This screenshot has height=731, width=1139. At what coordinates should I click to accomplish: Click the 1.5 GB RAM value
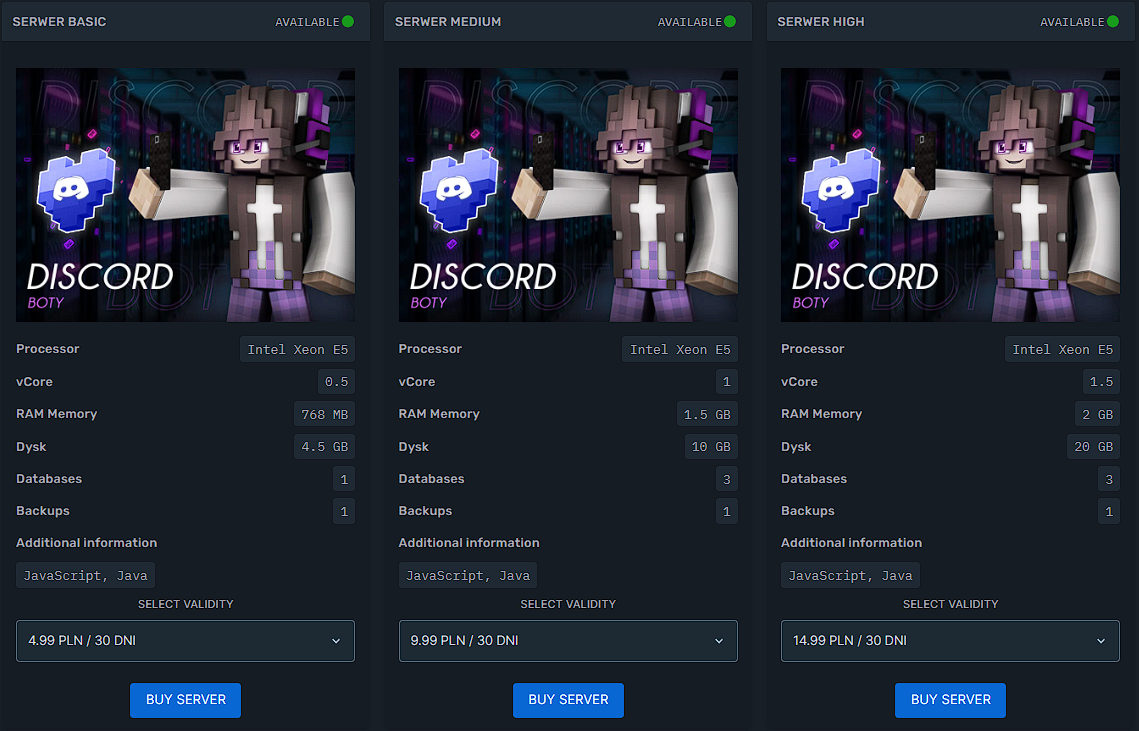pyautogui.click(x=707, y=414)
